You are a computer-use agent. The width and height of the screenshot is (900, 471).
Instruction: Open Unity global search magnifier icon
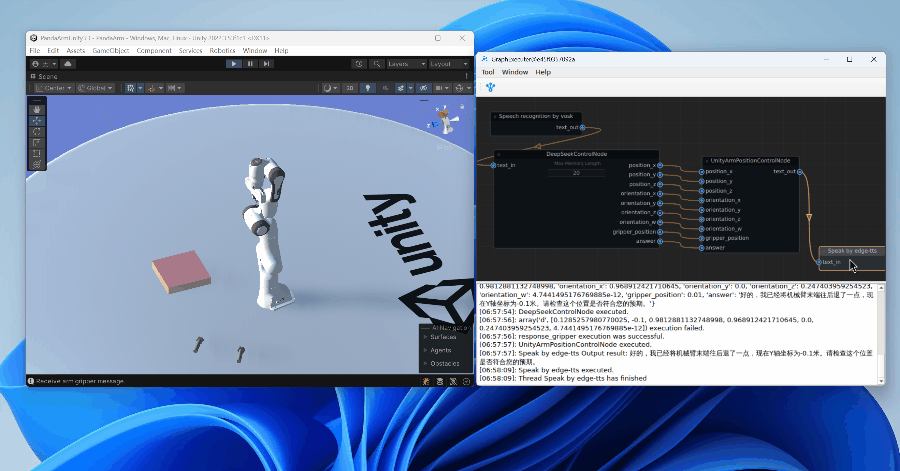(x=377, y=64)
